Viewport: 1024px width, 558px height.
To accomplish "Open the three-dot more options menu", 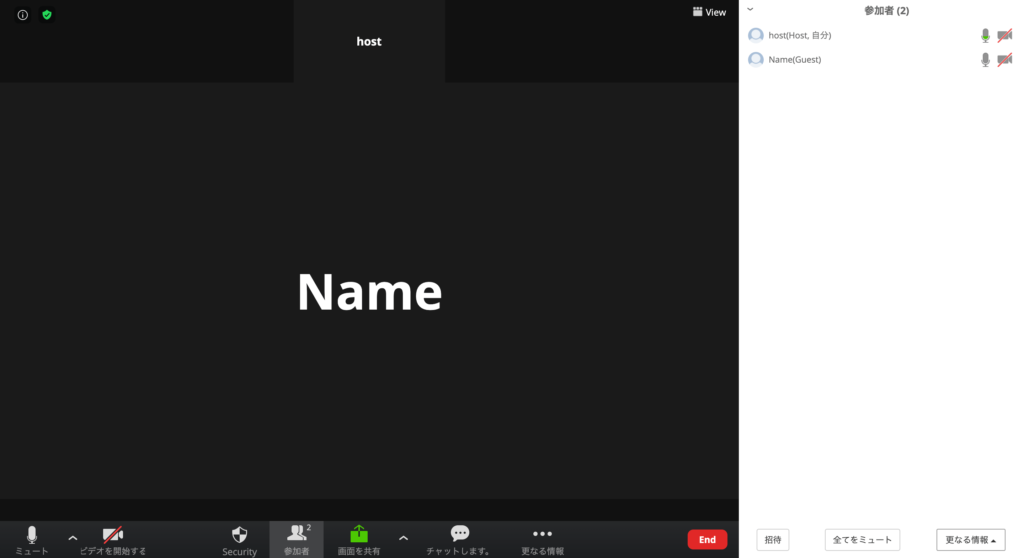I will pyautogui.click(x=542, y=534).
